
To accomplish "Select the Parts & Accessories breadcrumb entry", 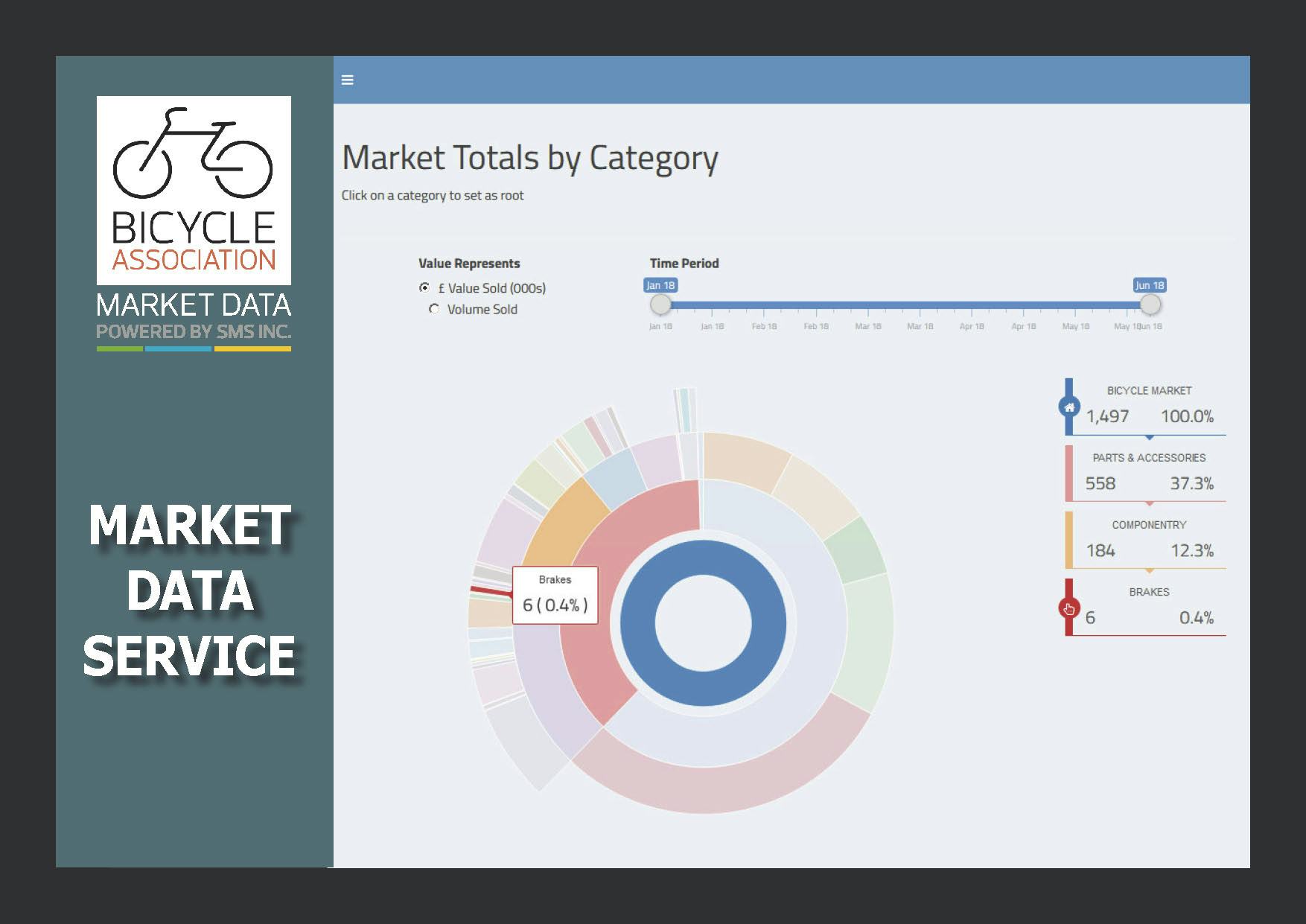I will tap(1149, 474).
